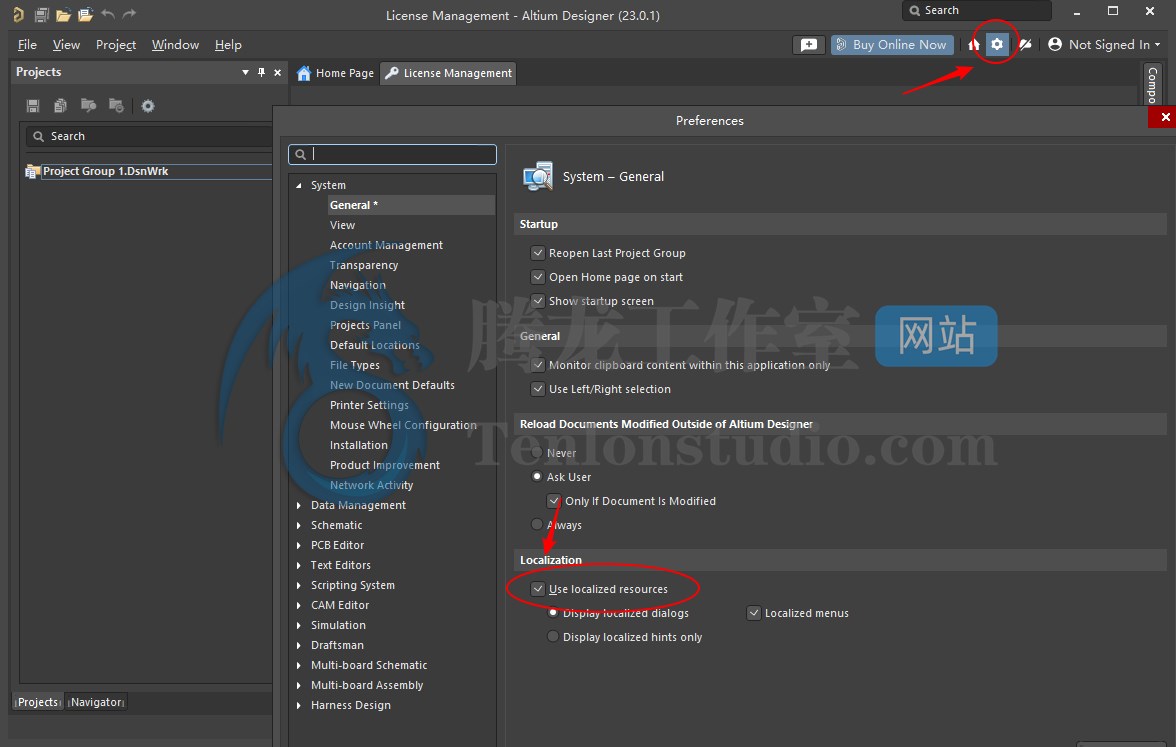The height and width of the screenshot is (747, 1176).
Task: Expand the Simulation tree node
Action: 298,626
